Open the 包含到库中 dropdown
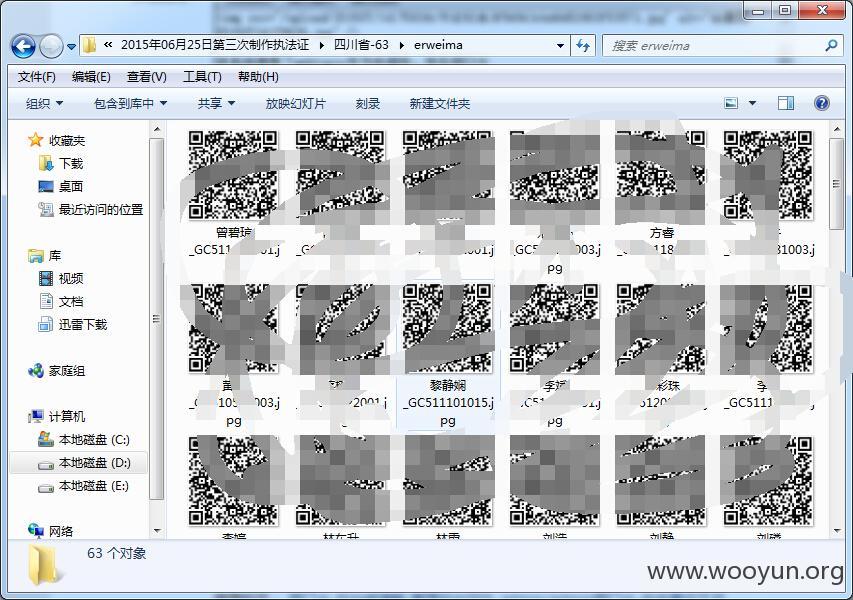The width and height of the screenshot is (853, 600). 130,103
